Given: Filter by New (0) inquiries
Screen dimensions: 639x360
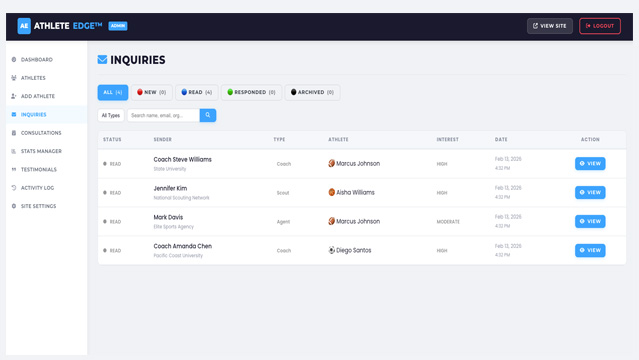Looking at the screenshot, I should tap(152, 93).
